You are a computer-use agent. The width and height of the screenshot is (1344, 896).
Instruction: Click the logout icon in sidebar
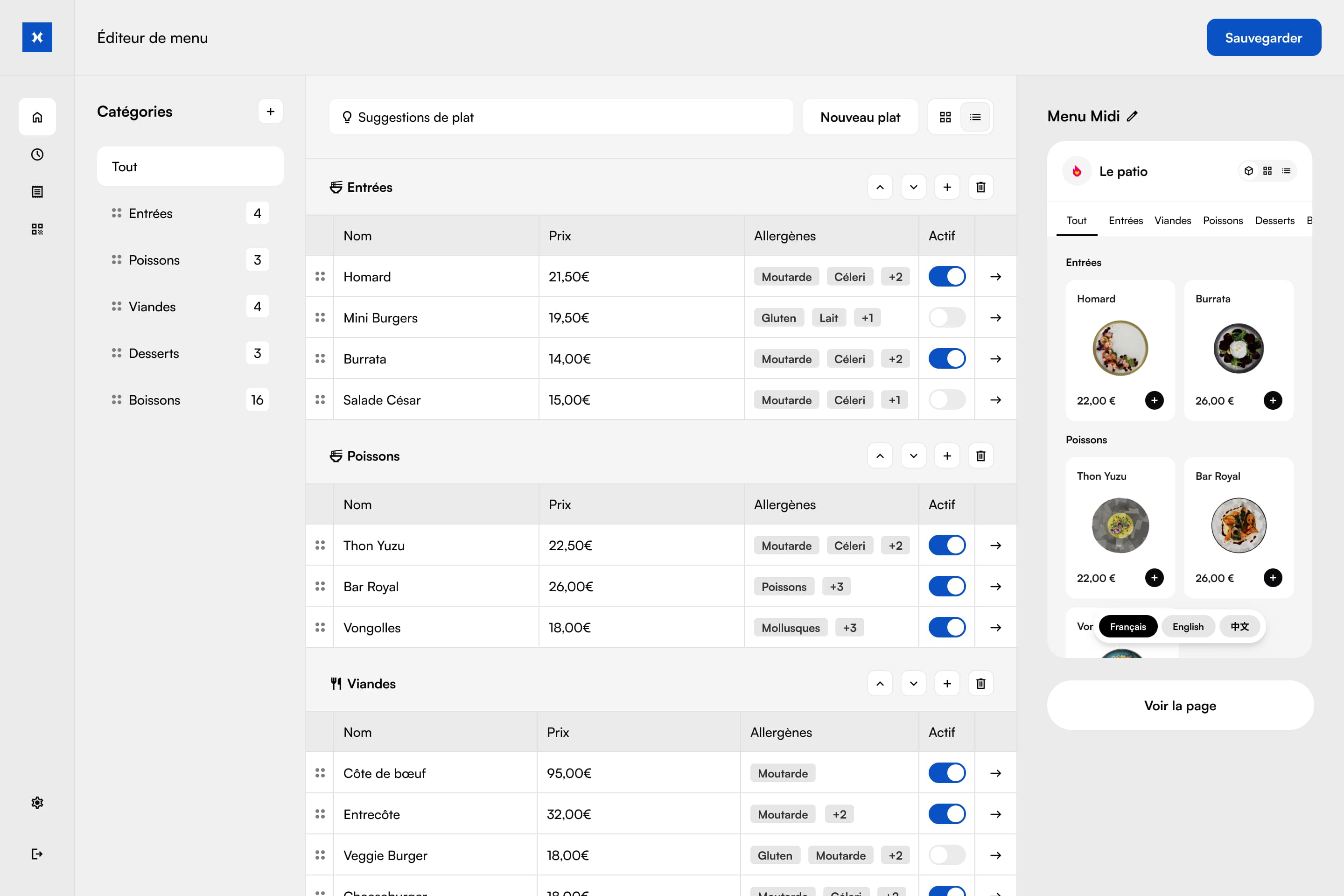[37, 854]
